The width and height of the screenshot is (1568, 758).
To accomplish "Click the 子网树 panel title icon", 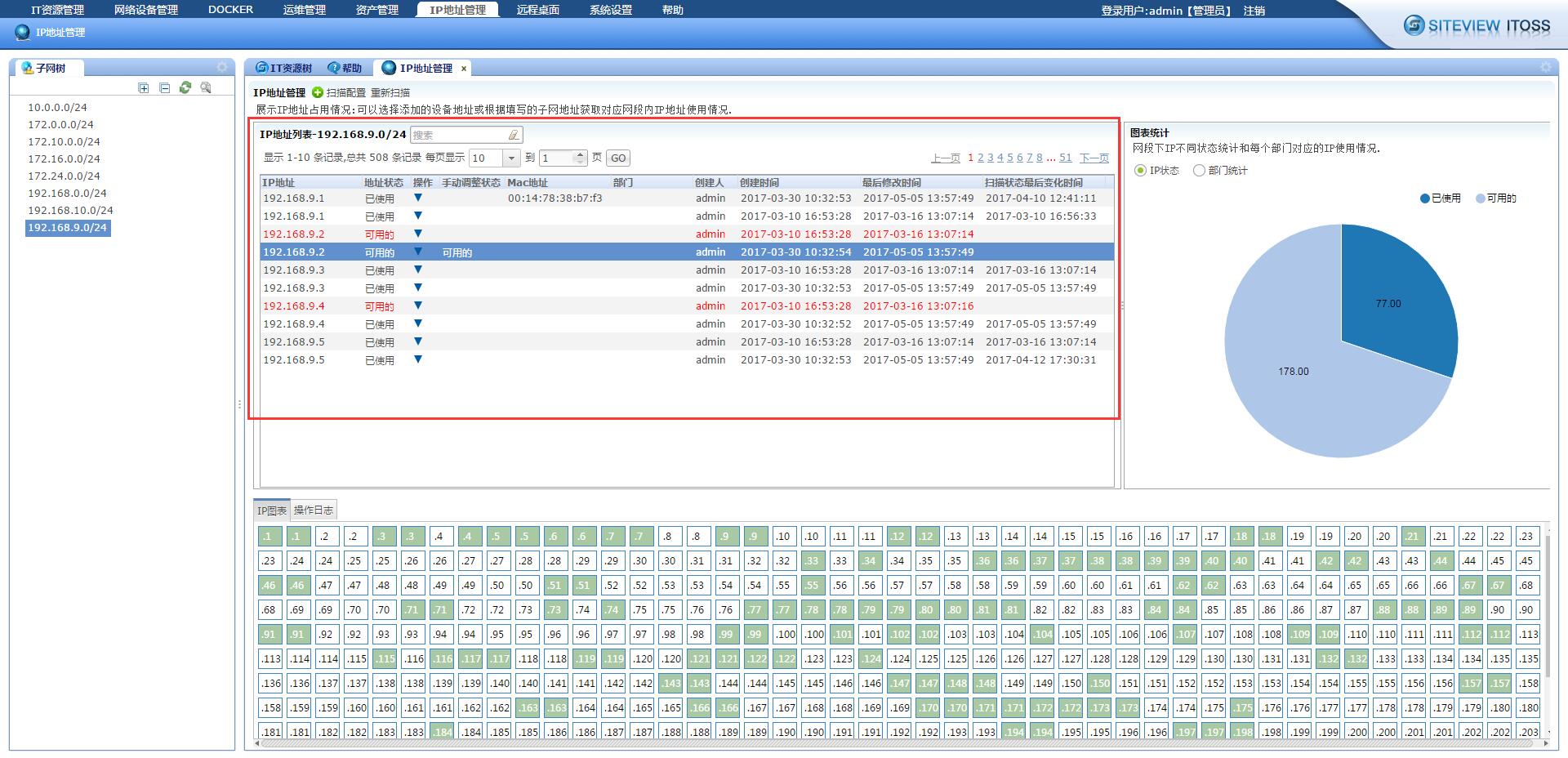I will point(28,68).
